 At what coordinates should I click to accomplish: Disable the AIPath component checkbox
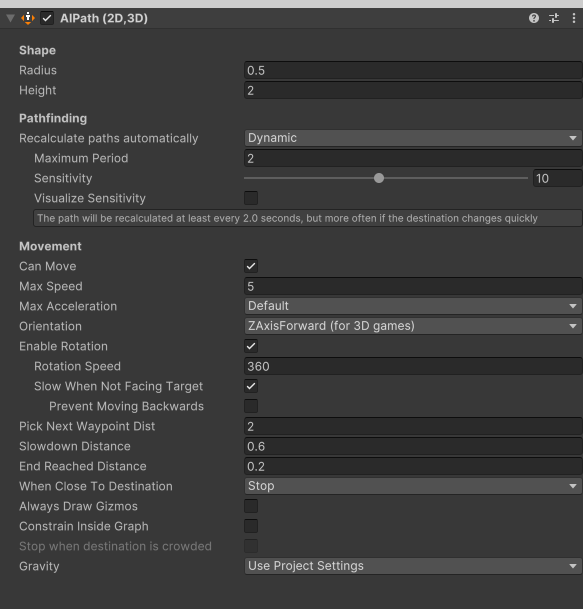click(x=47, y=18)
